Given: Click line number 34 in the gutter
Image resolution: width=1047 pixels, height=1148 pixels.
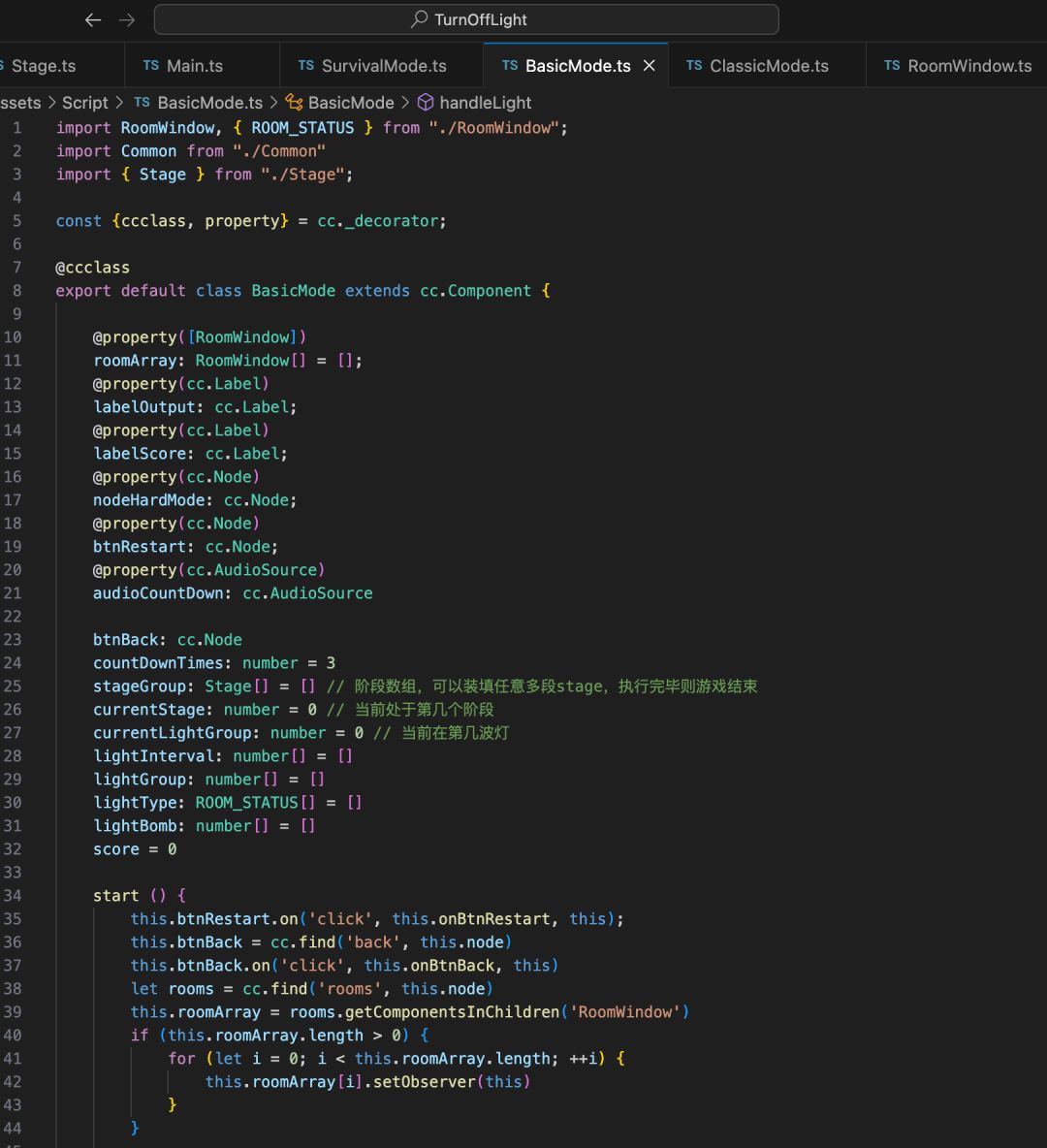Looking at the screenshot, I should pos(13,896).
